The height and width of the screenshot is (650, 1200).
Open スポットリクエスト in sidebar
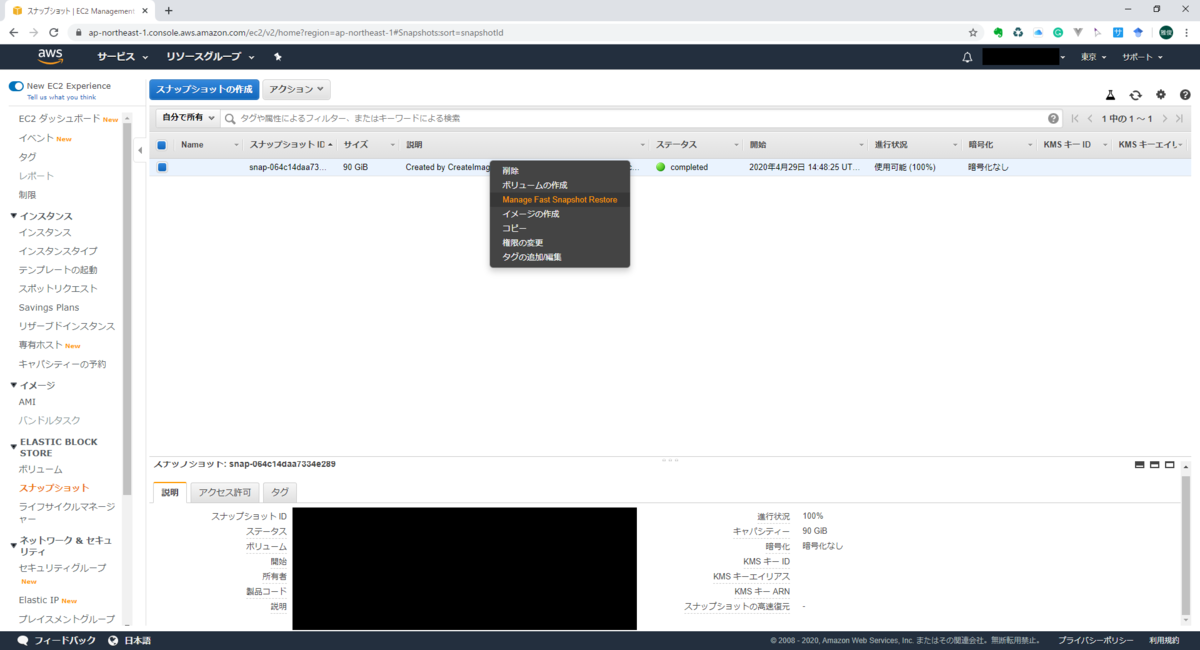56,288
